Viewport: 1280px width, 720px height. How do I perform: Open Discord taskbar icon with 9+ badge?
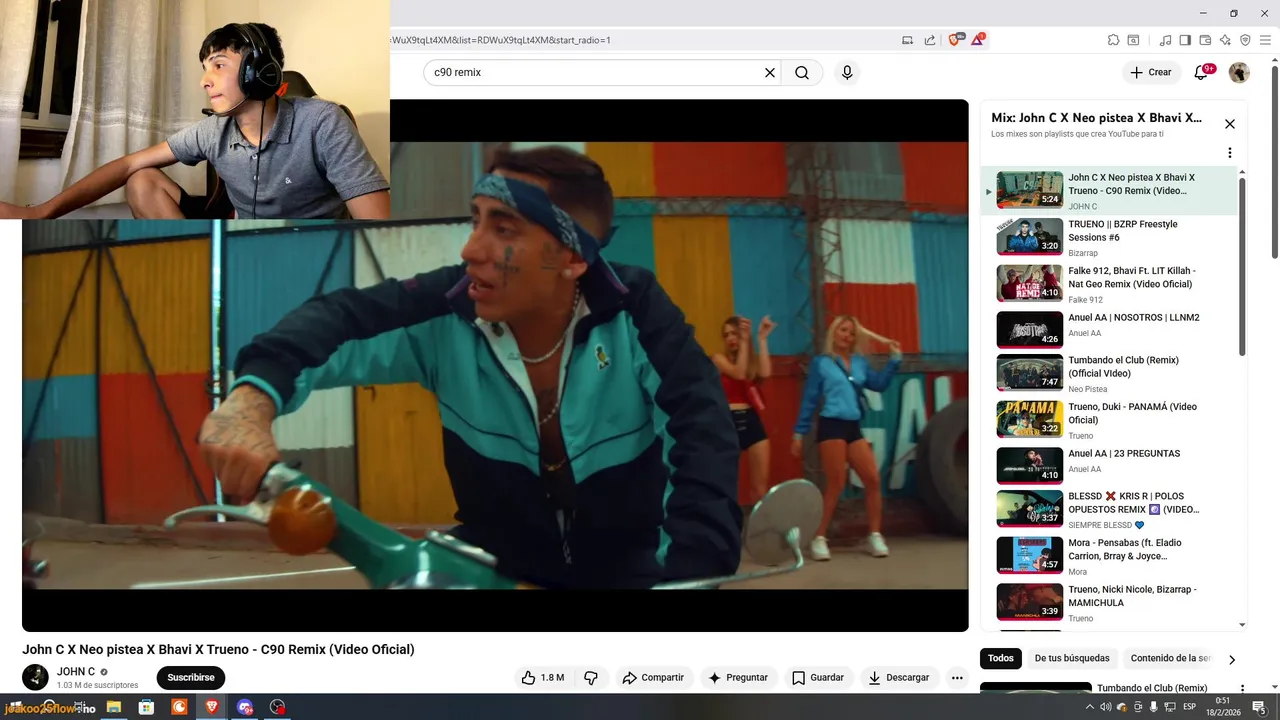coord(245,707)
